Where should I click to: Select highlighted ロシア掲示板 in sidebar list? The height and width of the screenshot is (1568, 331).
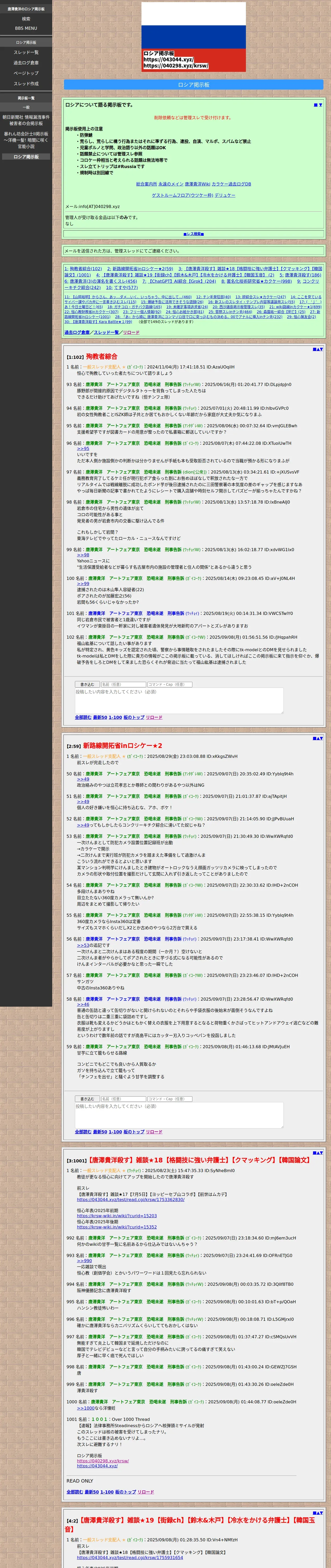click(26, 157)
